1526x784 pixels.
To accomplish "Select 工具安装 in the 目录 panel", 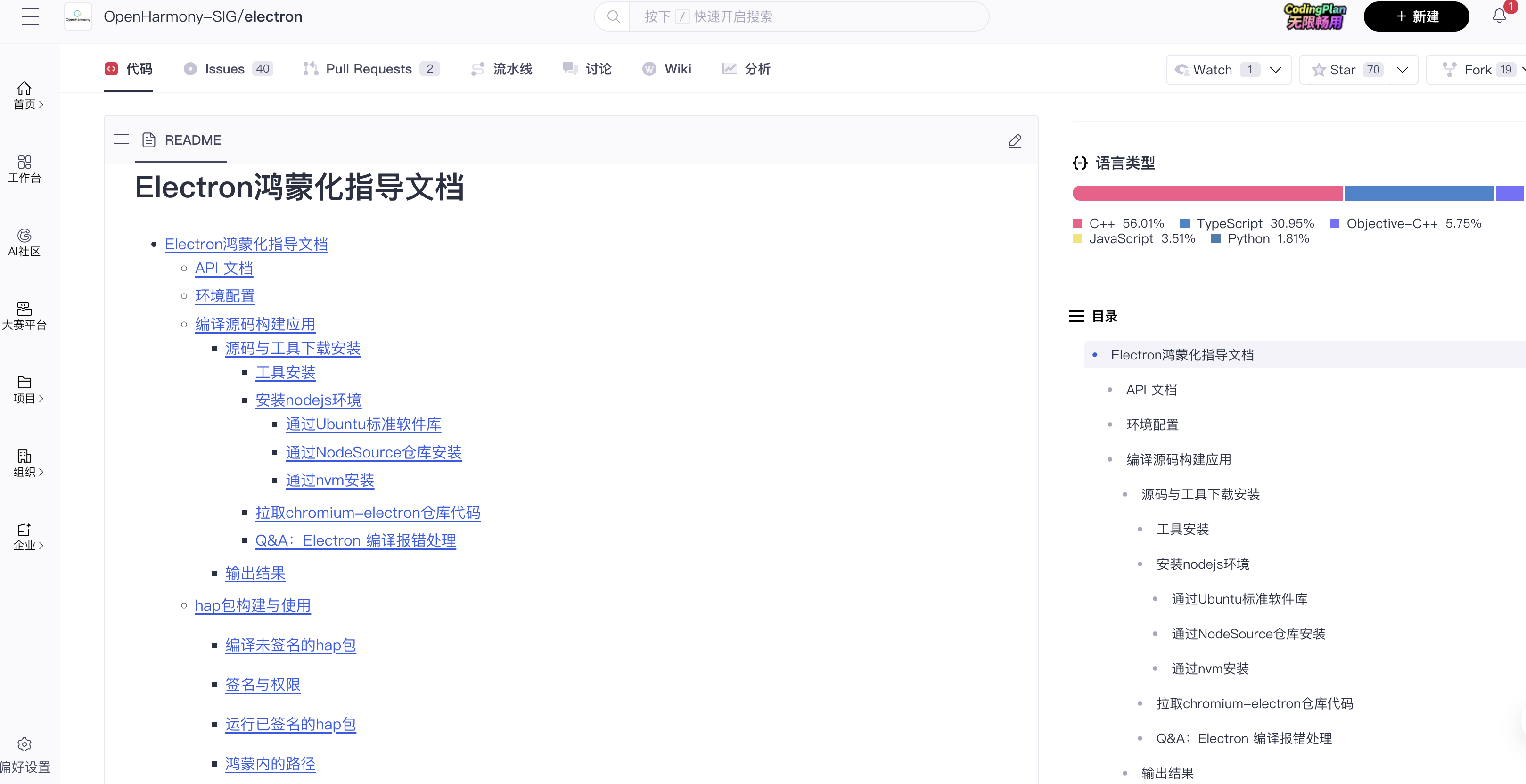I will [x=1182, y=530].
